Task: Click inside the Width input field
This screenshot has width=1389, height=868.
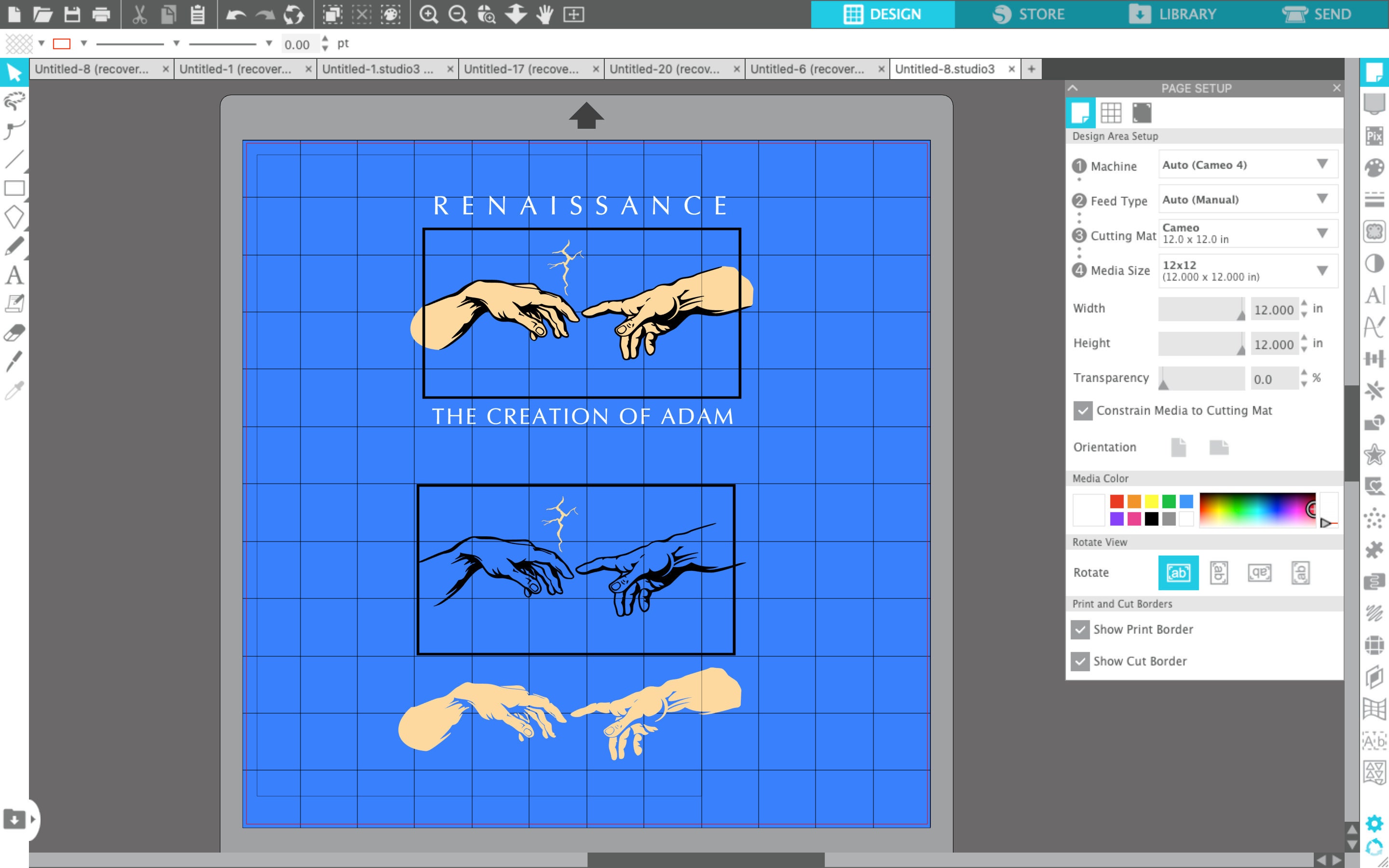Action: [x=1274, y=309]
